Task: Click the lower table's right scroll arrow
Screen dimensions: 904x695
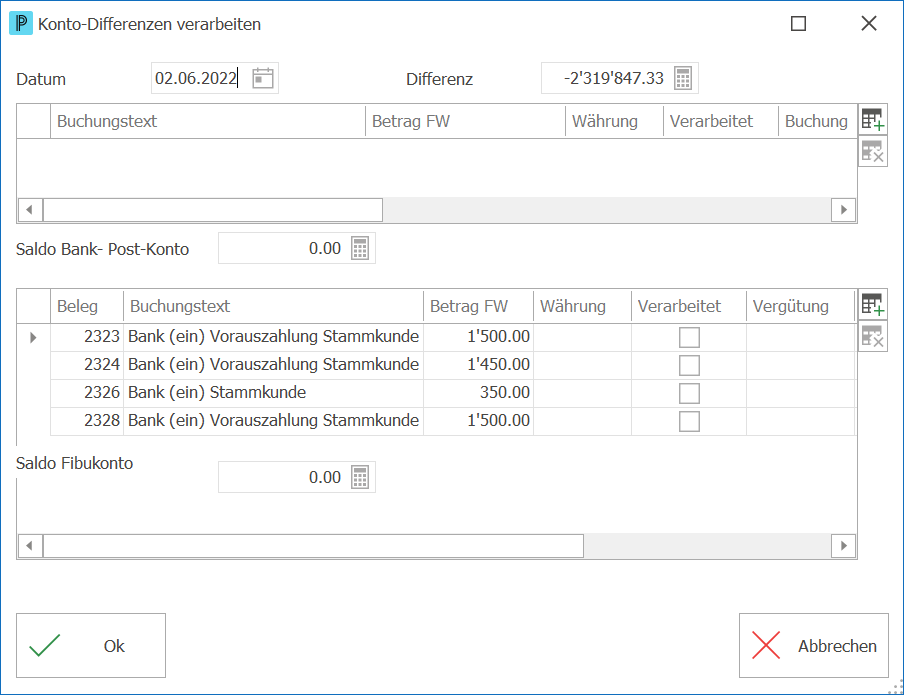Action: coord(843,546)
